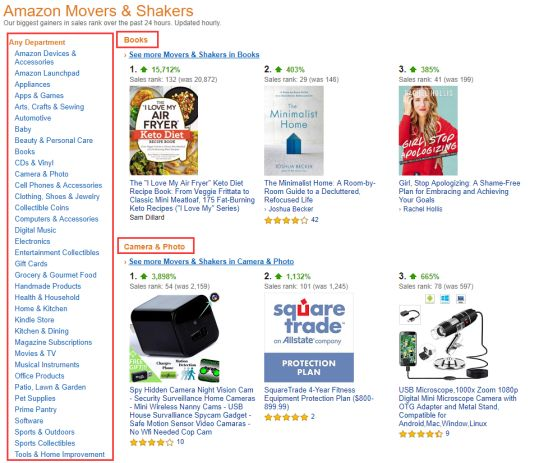554x463 pixels.
Task: Open author Rachel Hollis's link
Action: [423, 209]
